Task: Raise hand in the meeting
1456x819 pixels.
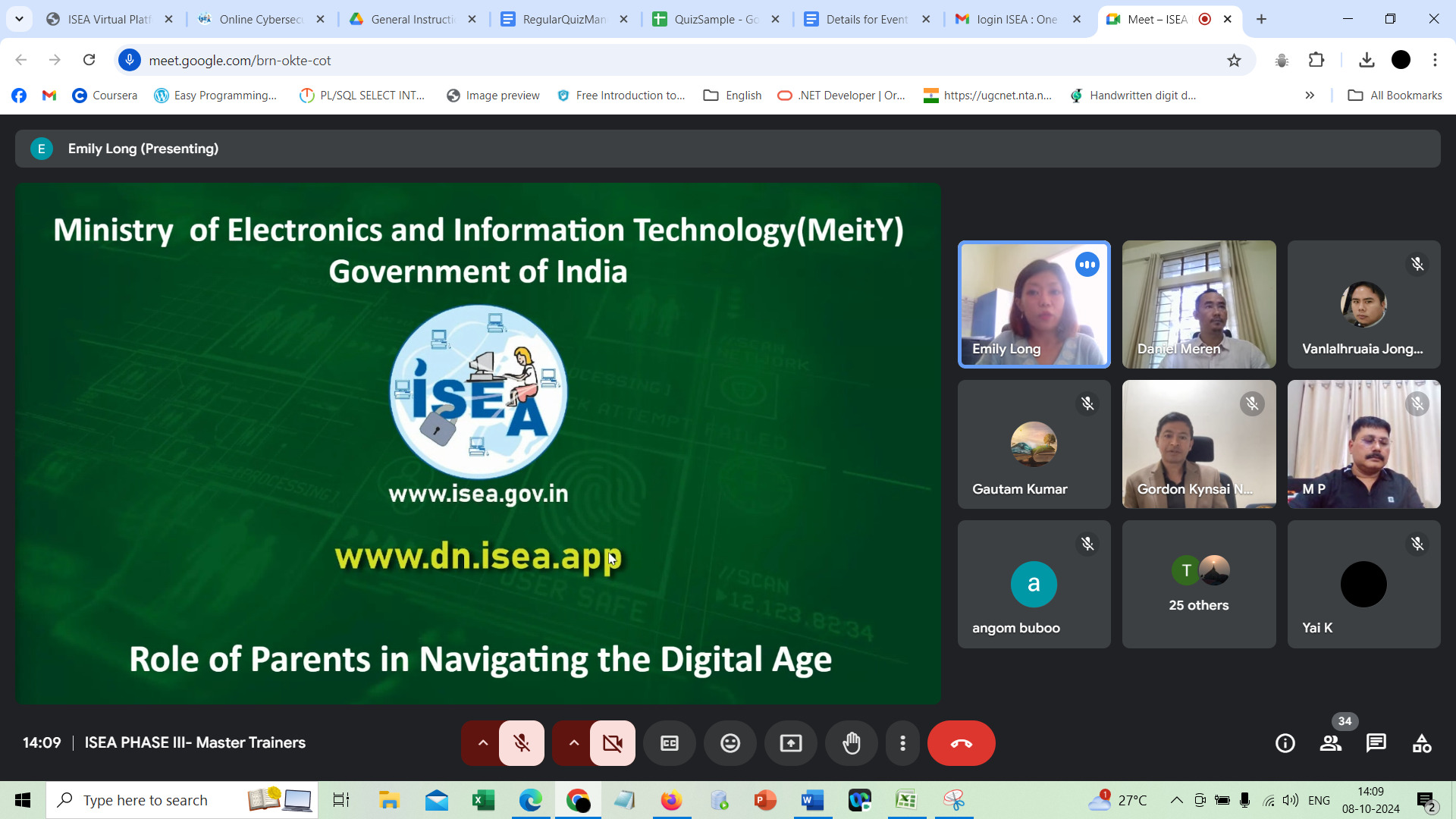Action: 852,743
